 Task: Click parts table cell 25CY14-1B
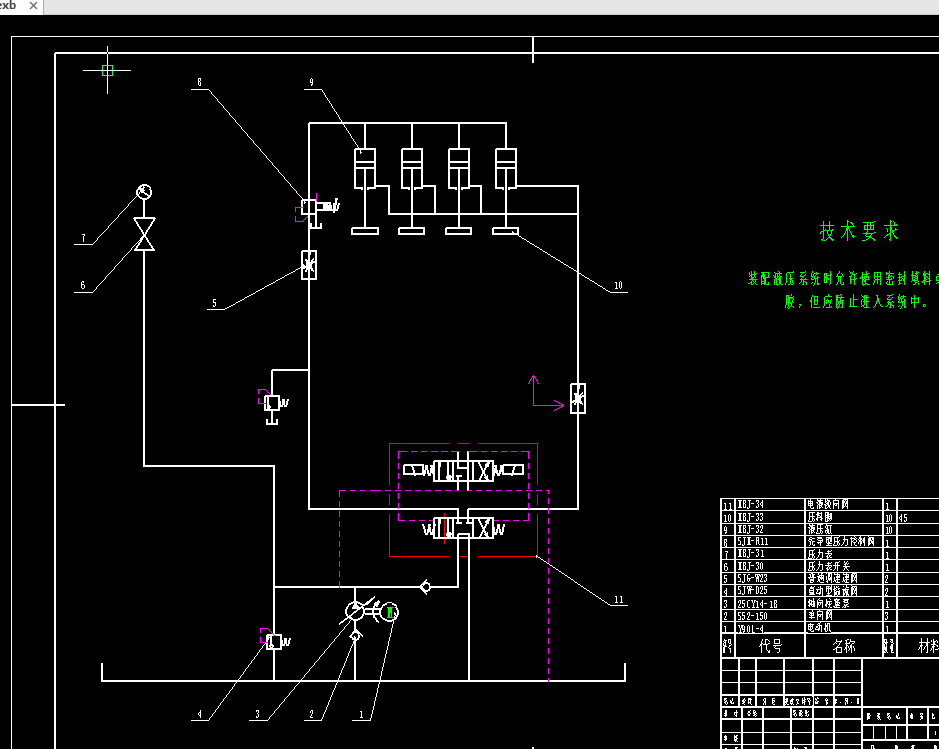coord(770,604)
